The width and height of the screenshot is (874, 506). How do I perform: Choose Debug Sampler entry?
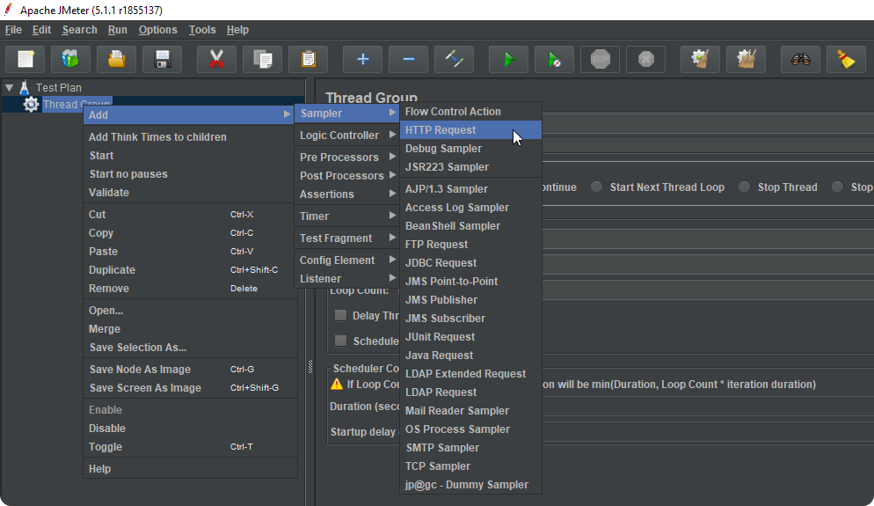470,148
